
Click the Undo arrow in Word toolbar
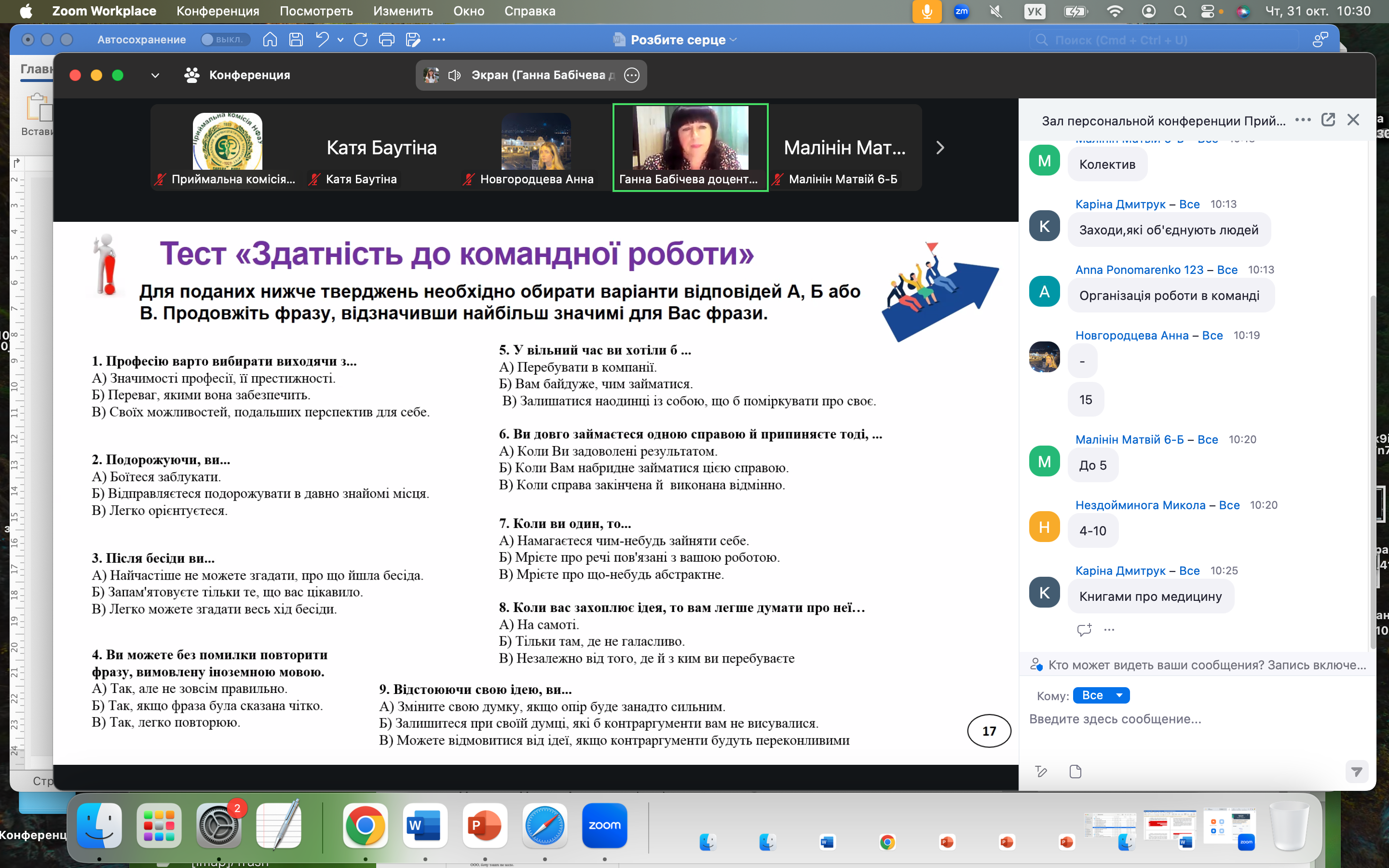[322, 40]
